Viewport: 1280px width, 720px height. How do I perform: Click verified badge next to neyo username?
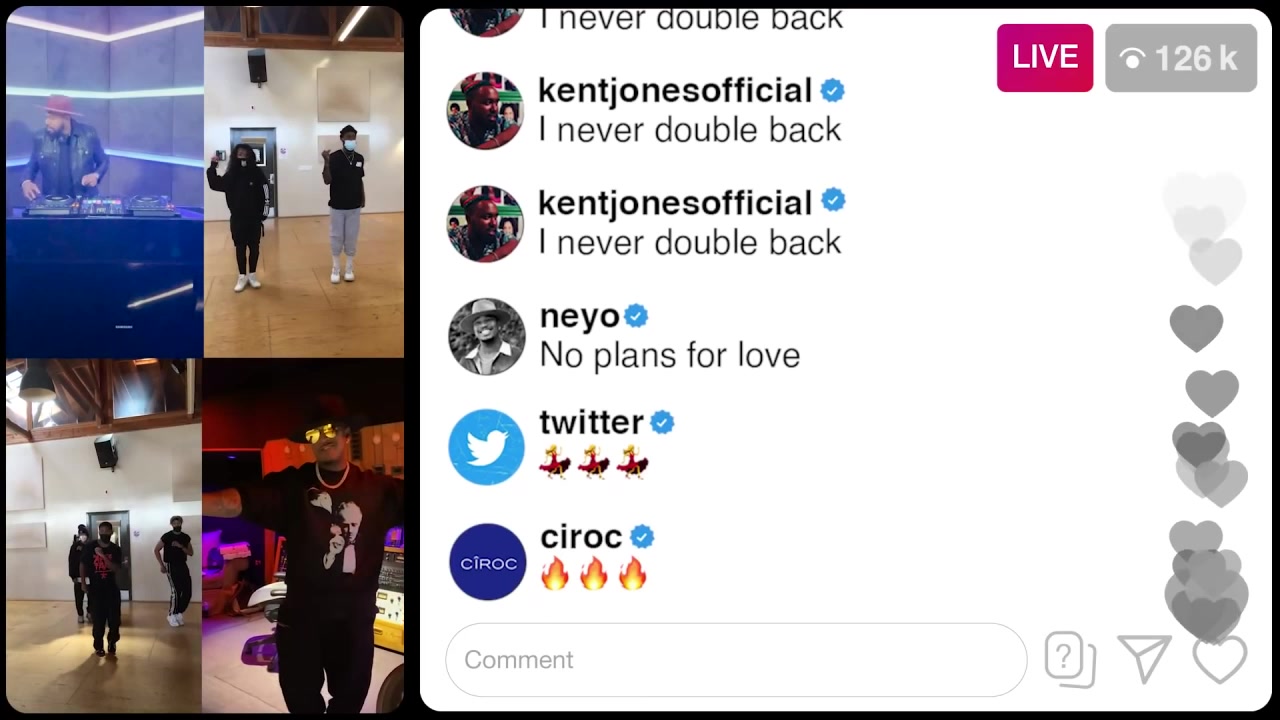pos(636,317)
